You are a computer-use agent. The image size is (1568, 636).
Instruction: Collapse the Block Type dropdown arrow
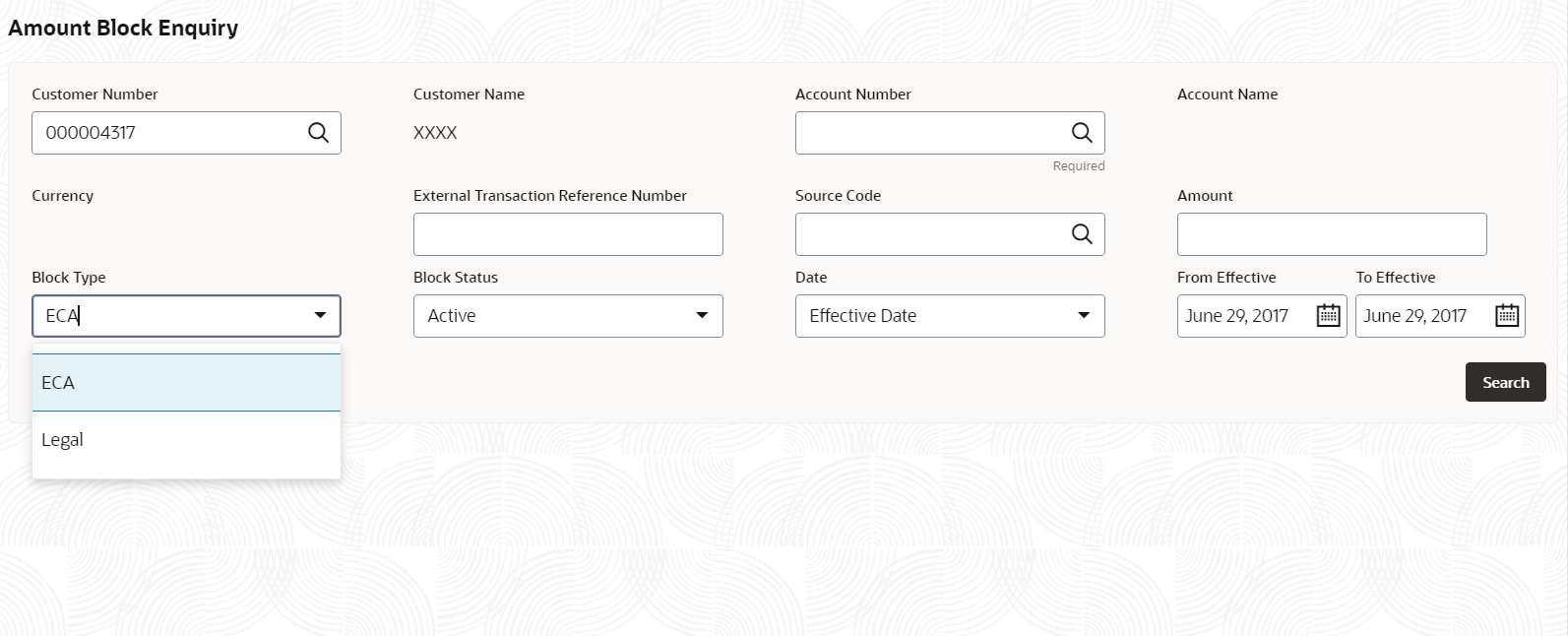point(320,316)
